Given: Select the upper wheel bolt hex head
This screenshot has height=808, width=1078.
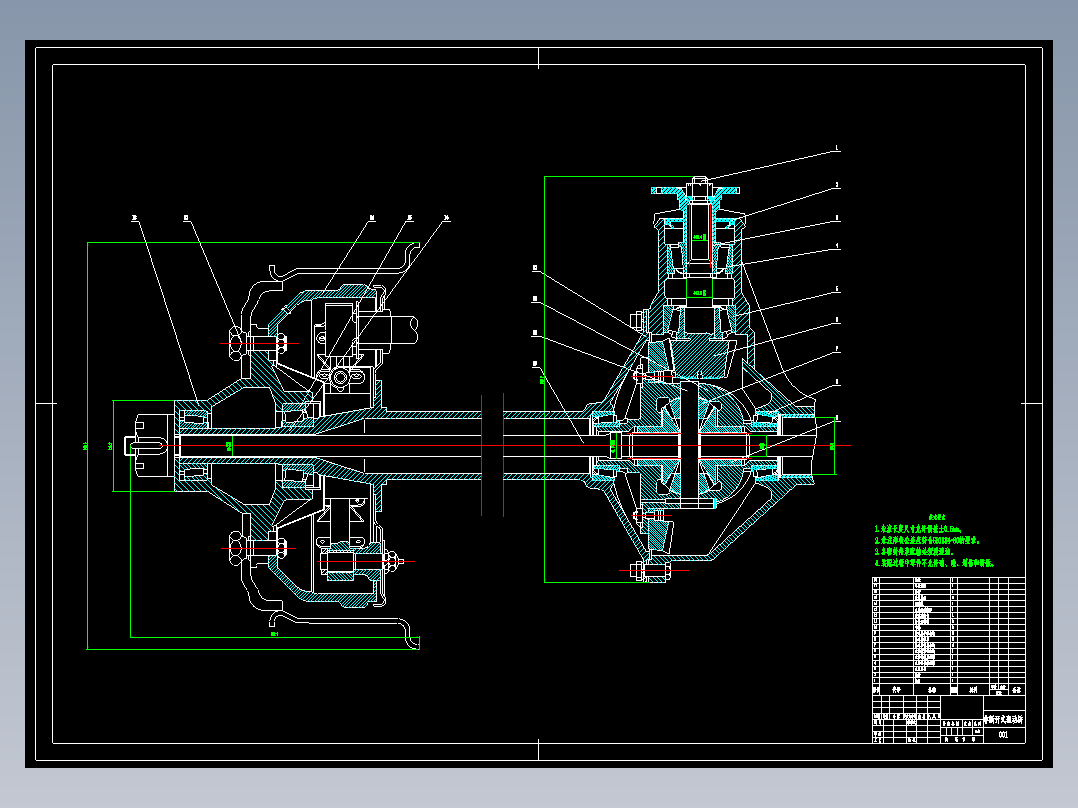Looking at the screenshot, I should (x=236, y=343).
